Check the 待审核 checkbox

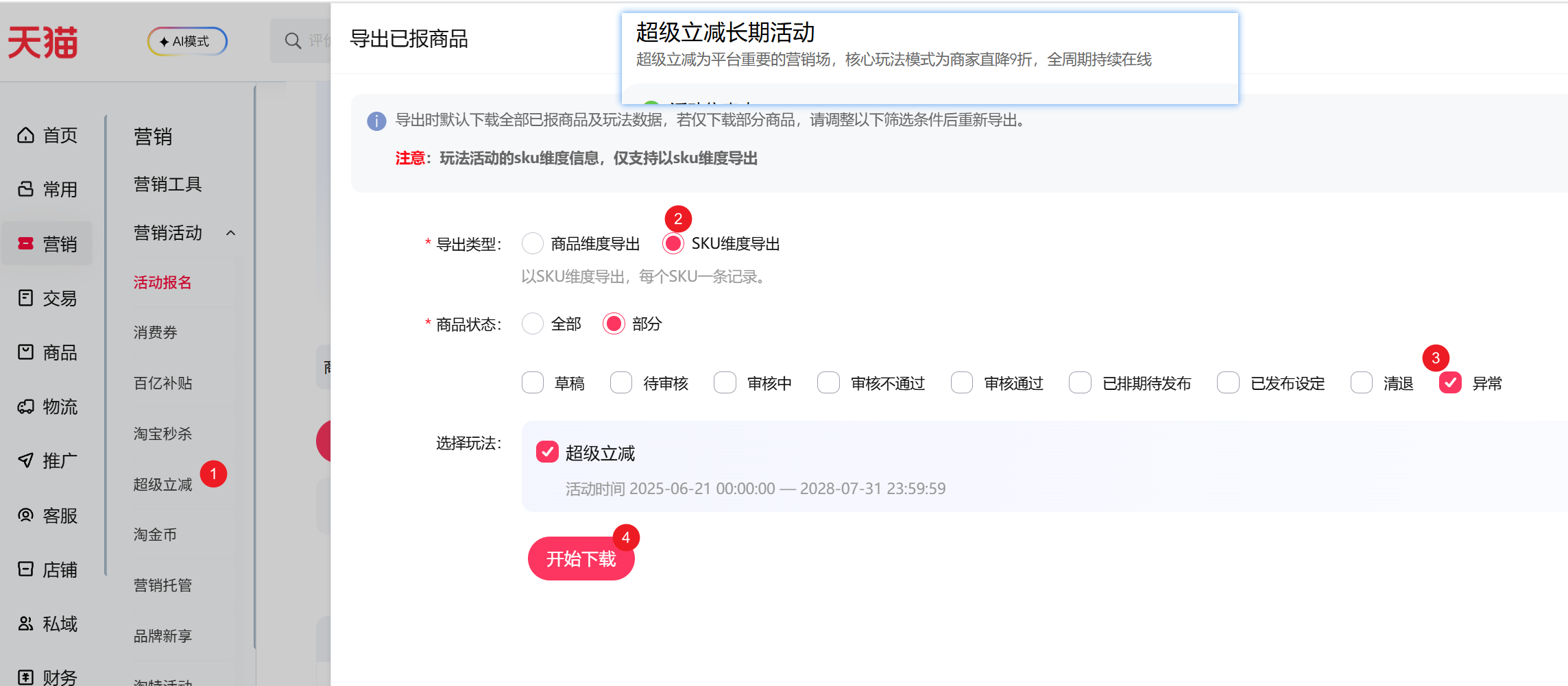pyautogui.click(x=621, y=382)
